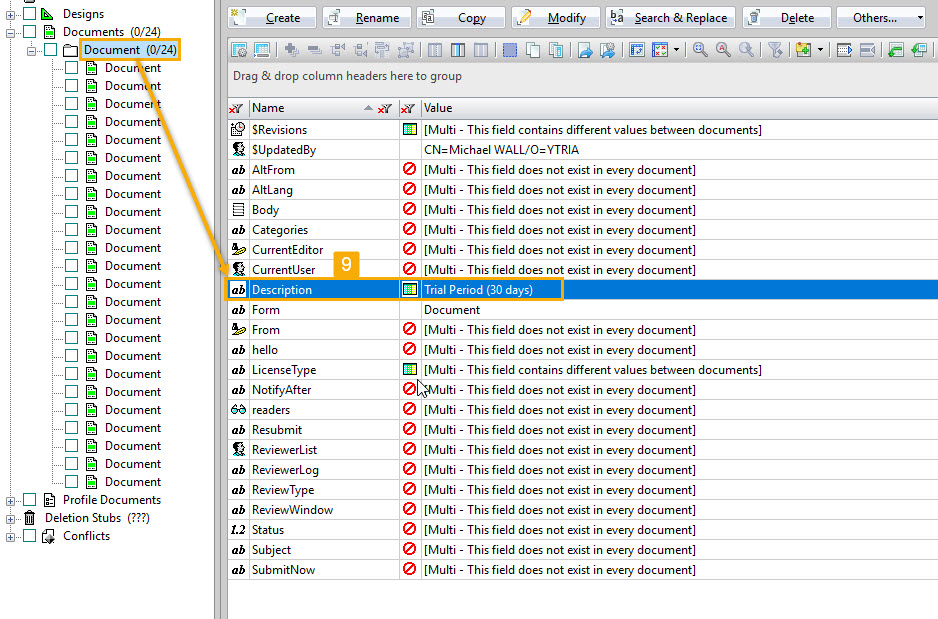Expand the Profile Documents tree entry
Screen dimensions: 938x619
[8, 499]
